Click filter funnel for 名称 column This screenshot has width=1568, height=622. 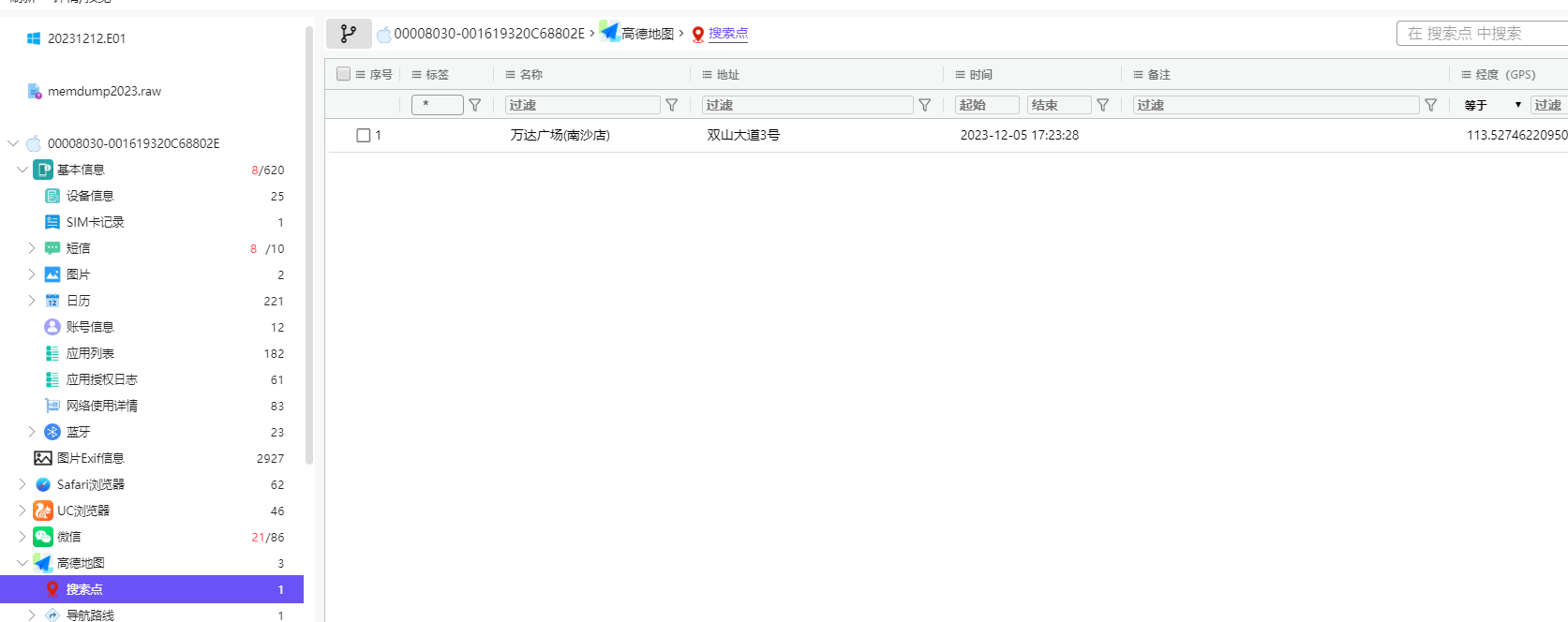click(672, 105)
